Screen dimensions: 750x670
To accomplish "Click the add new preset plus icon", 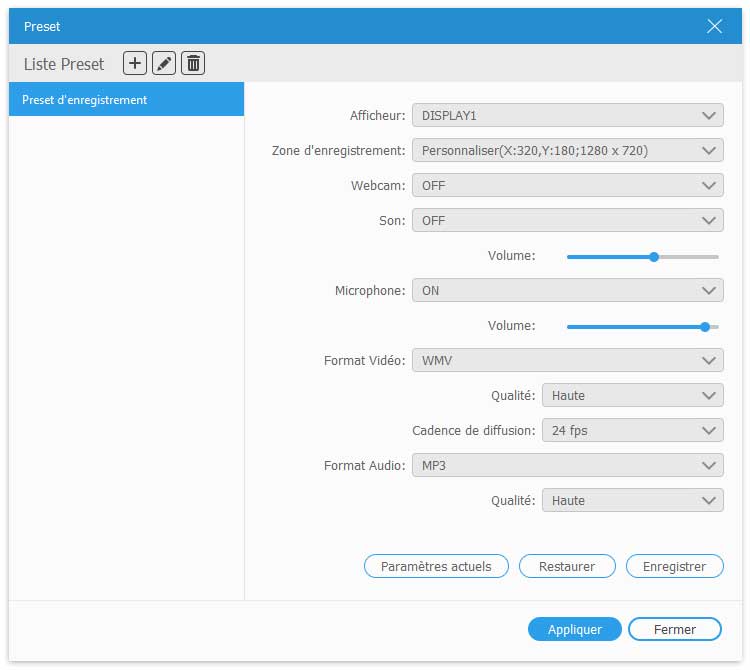I will click(x=135, y=64).
